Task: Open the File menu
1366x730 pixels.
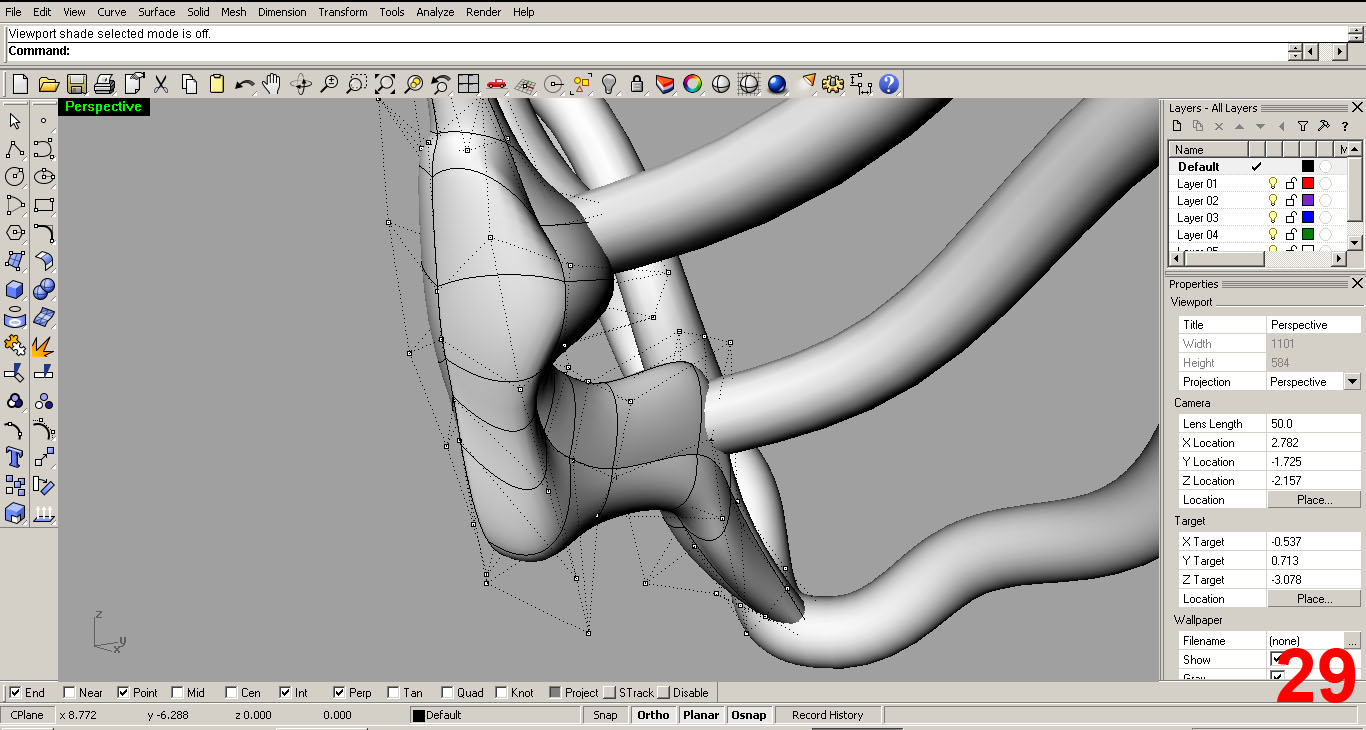Action: [13, 12]
